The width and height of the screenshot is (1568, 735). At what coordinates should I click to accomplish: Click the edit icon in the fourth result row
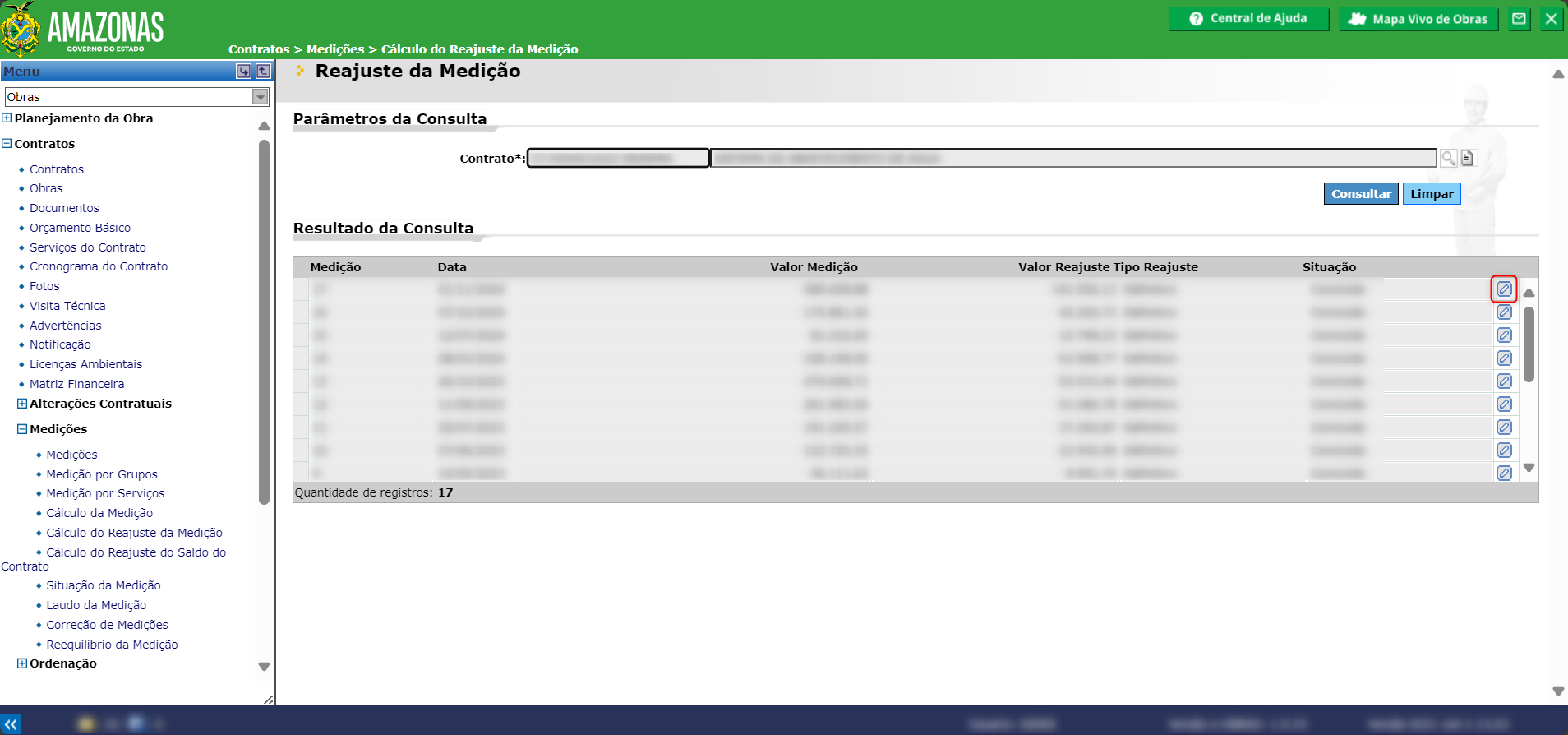pos(1504,358)
